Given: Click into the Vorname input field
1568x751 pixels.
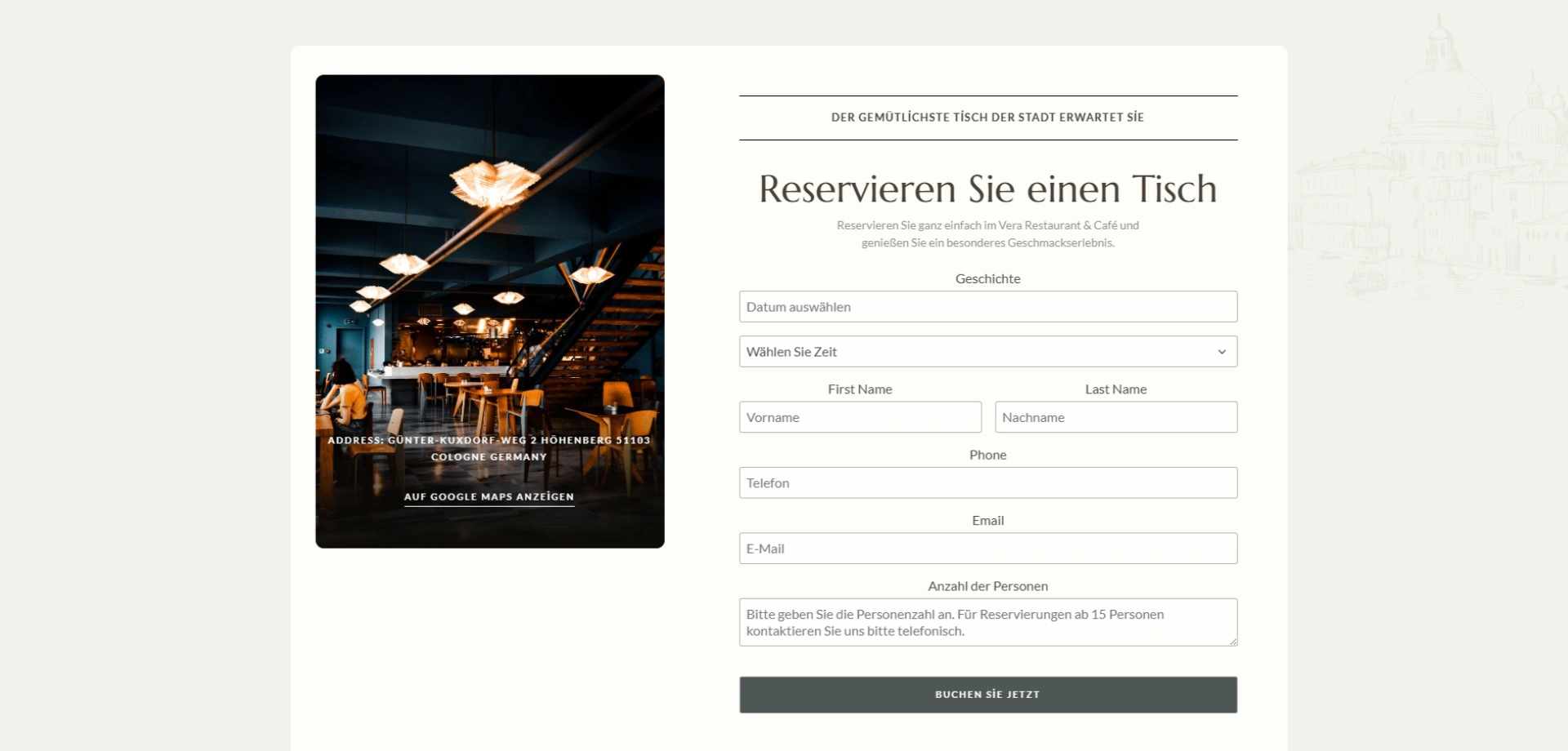Looking at the screenshot, I should (x=859, y=417).
